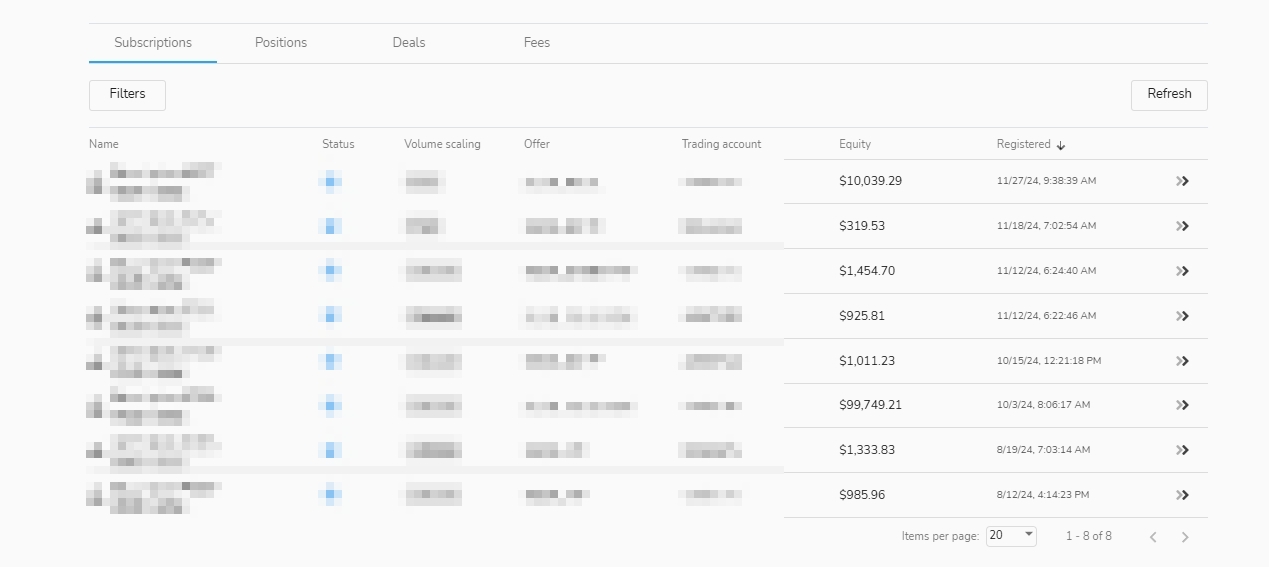Click the 11/18/24, 7:02:54 AM date
Screen dimensions: 1269x567
point(1046,226)
